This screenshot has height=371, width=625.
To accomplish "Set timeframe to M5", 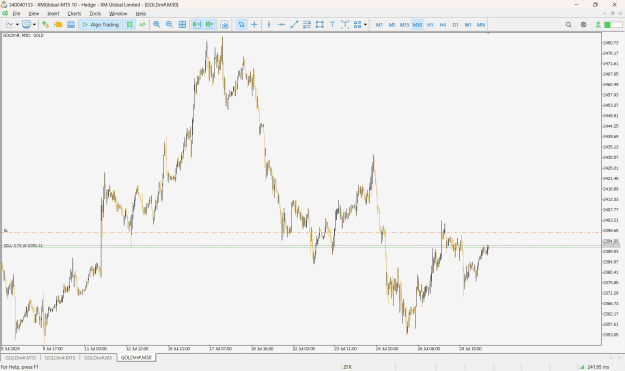I will coord(392,25).
